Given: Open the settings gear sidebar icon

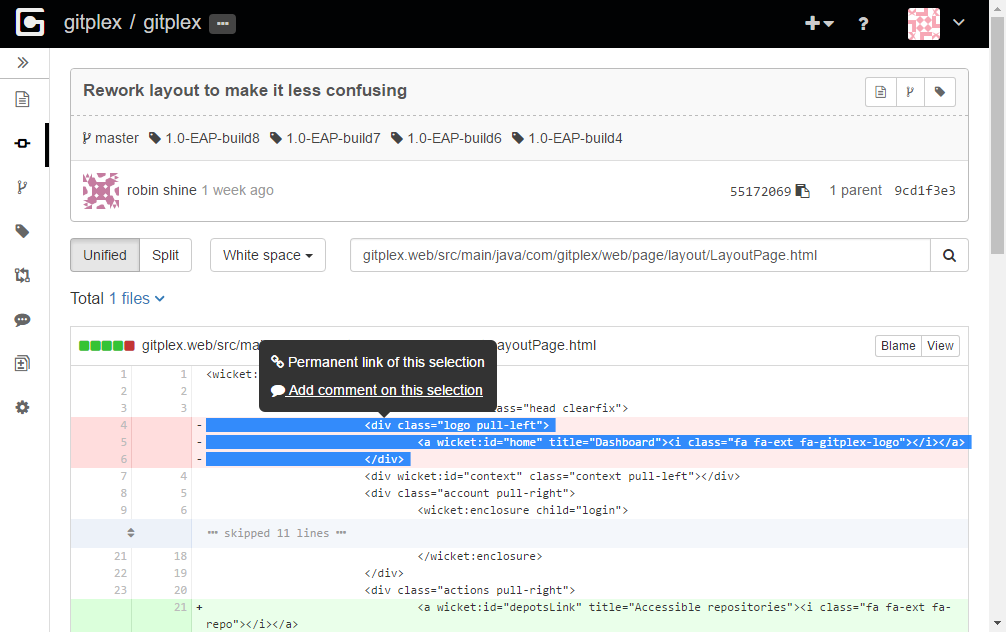Looking at the screenshot, I should tap(22, 407).
